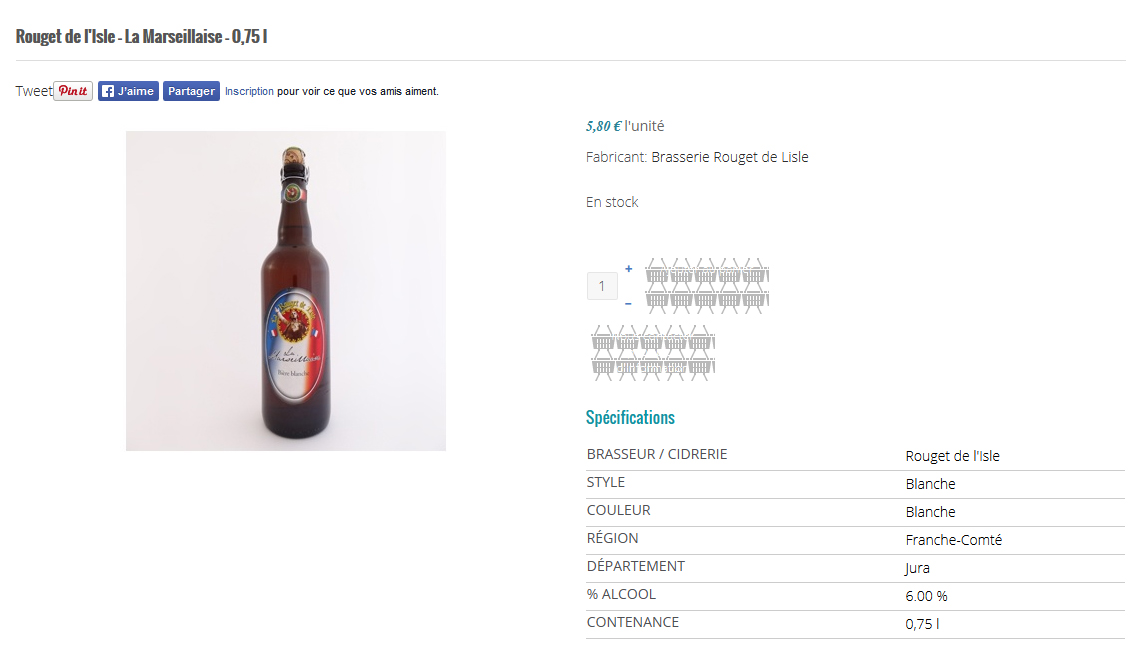This screenshot has width=1142, height=650.
Task: Click the 5,80 € price text
Action: click(603, 126)
